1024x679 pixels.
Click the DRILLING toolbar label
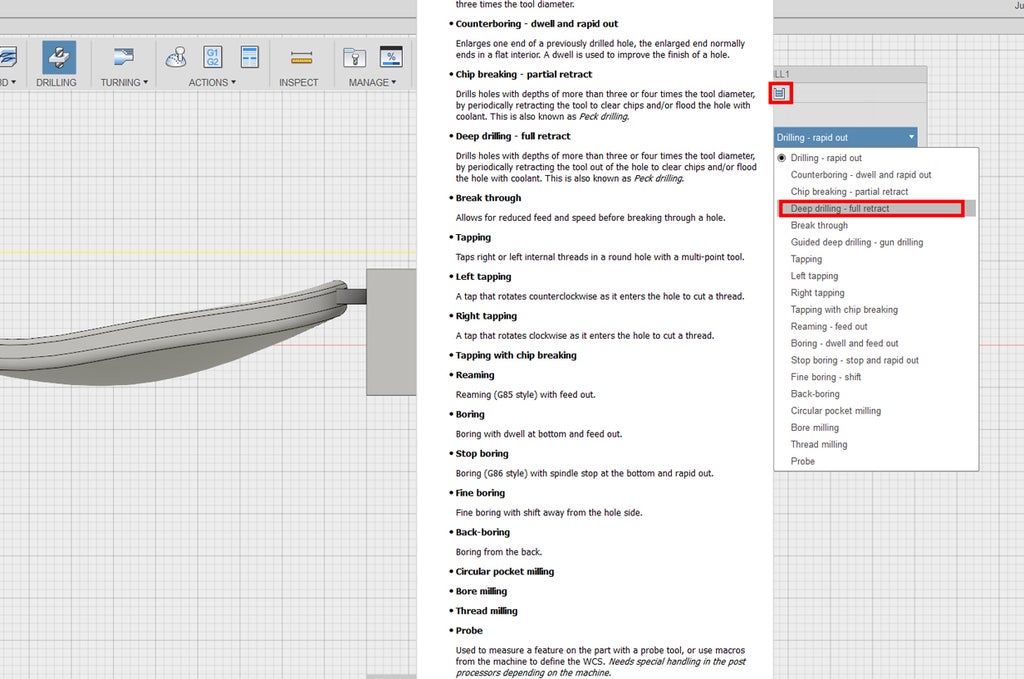click(56, 82)
